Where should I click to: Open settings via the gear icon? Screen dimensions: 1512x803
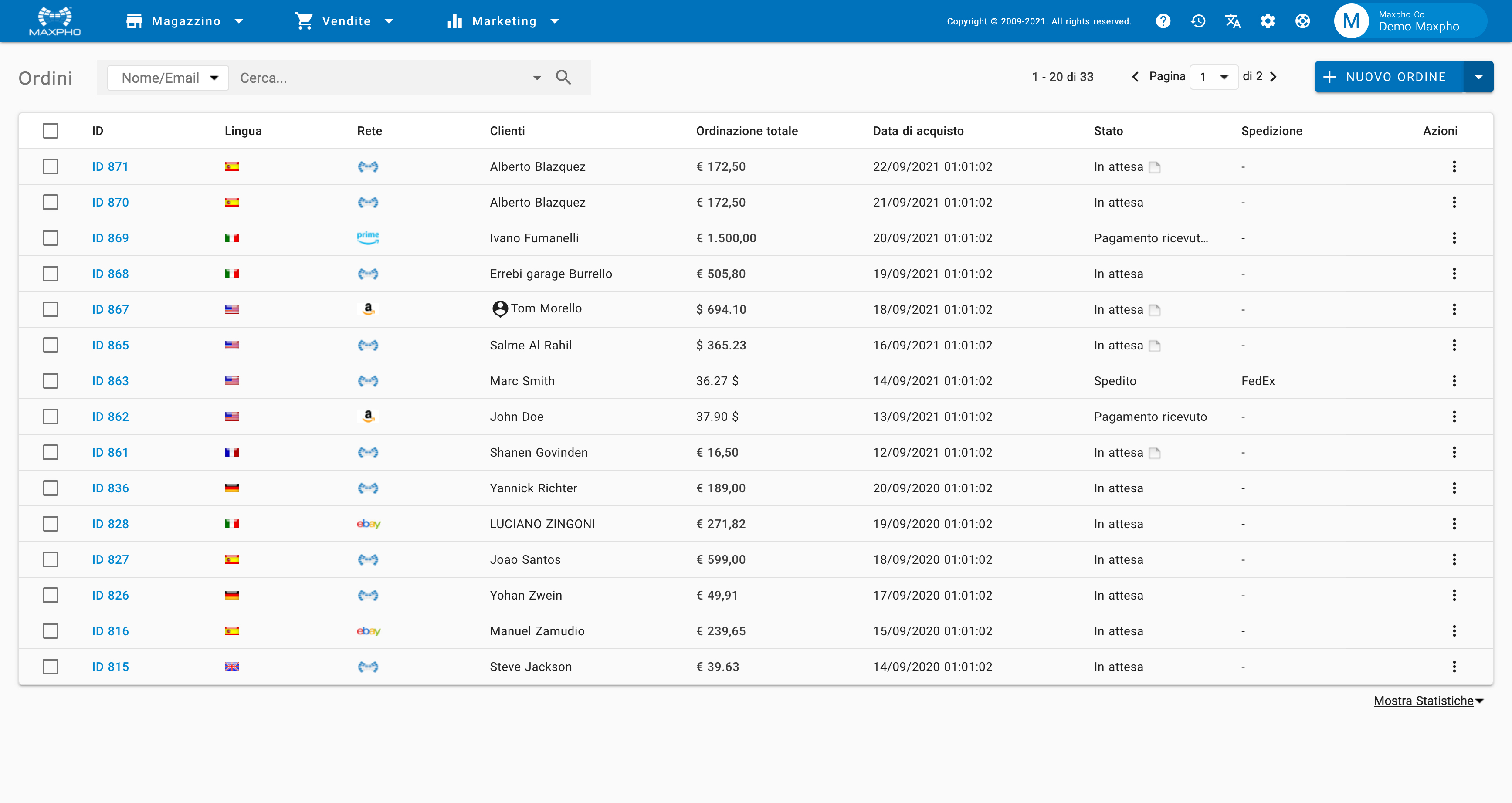(x=1268, y=20)
